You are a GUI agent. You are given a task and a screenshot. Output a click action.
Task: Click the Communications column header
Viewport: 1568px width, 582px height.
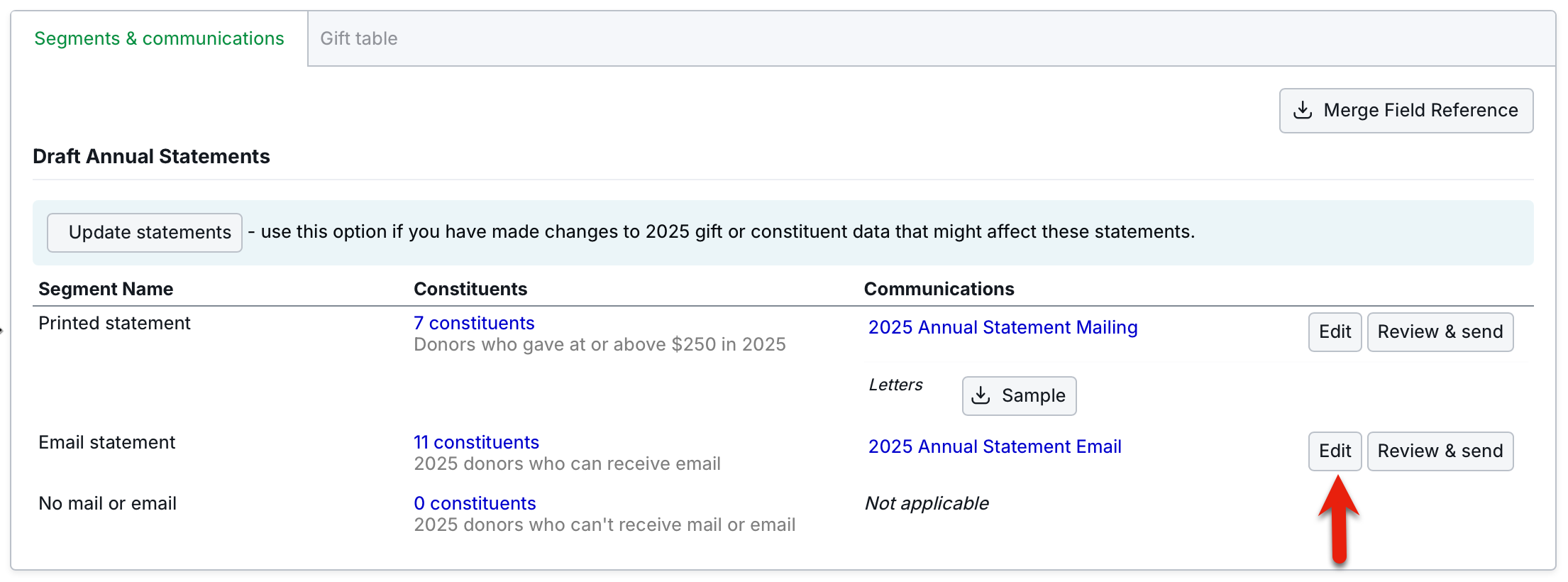point(939,289)
